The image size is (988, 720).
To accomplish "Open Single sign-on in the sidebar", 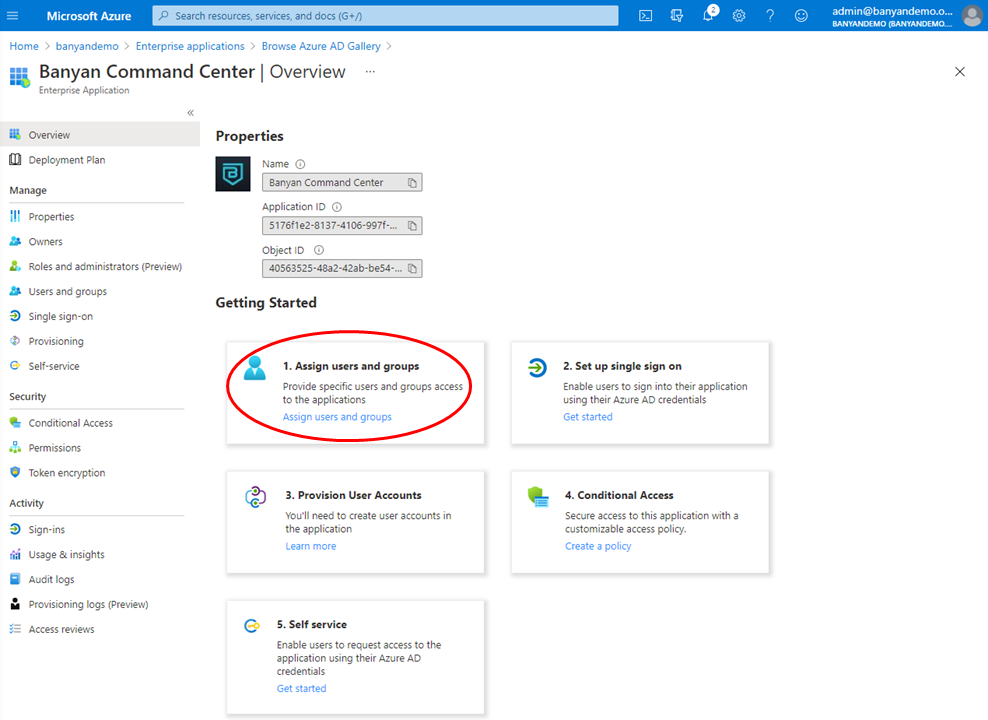I will 60,316.
